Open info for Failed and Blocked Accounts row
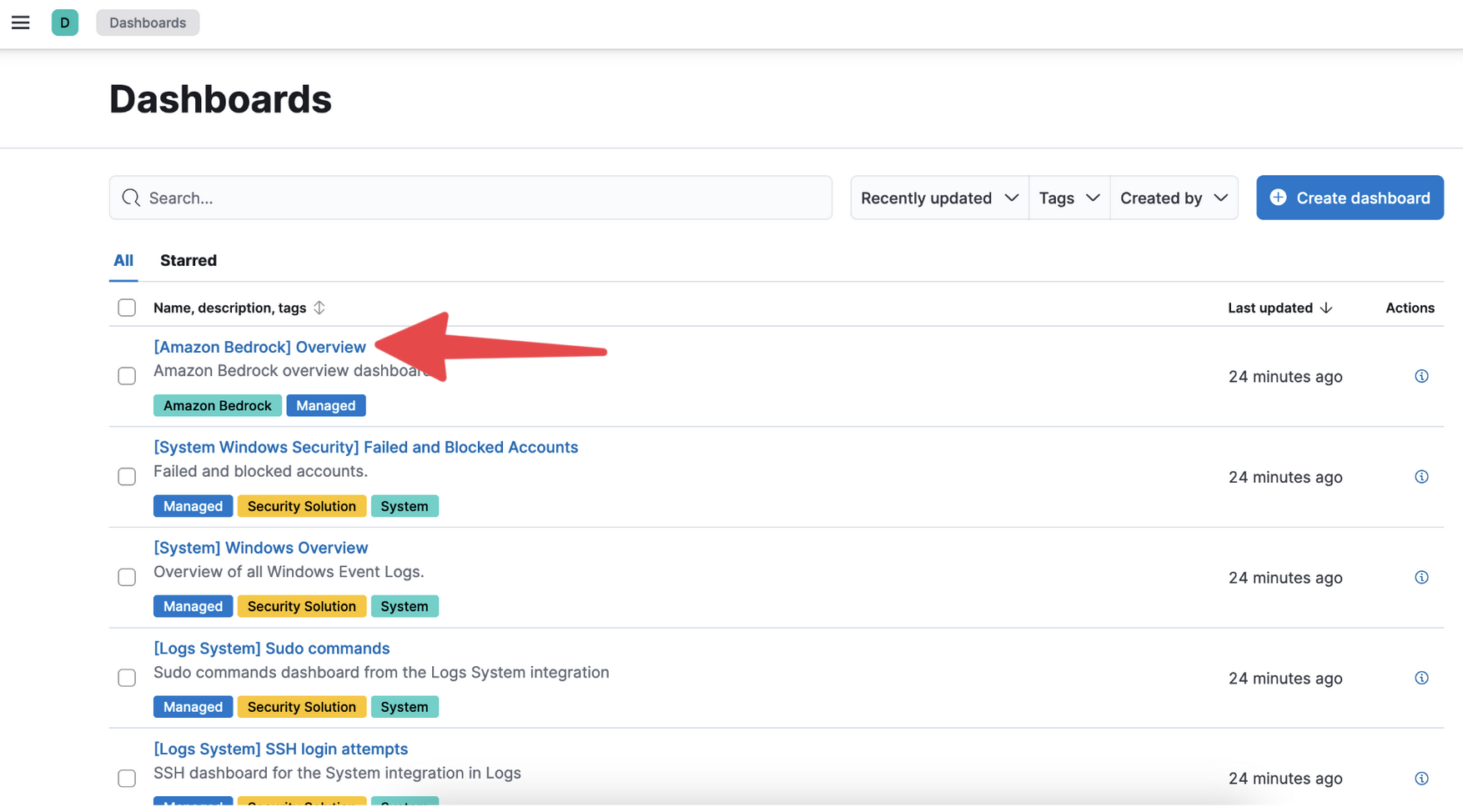The height and width of the screenshot is (812, 1463). click(1421, 477)
